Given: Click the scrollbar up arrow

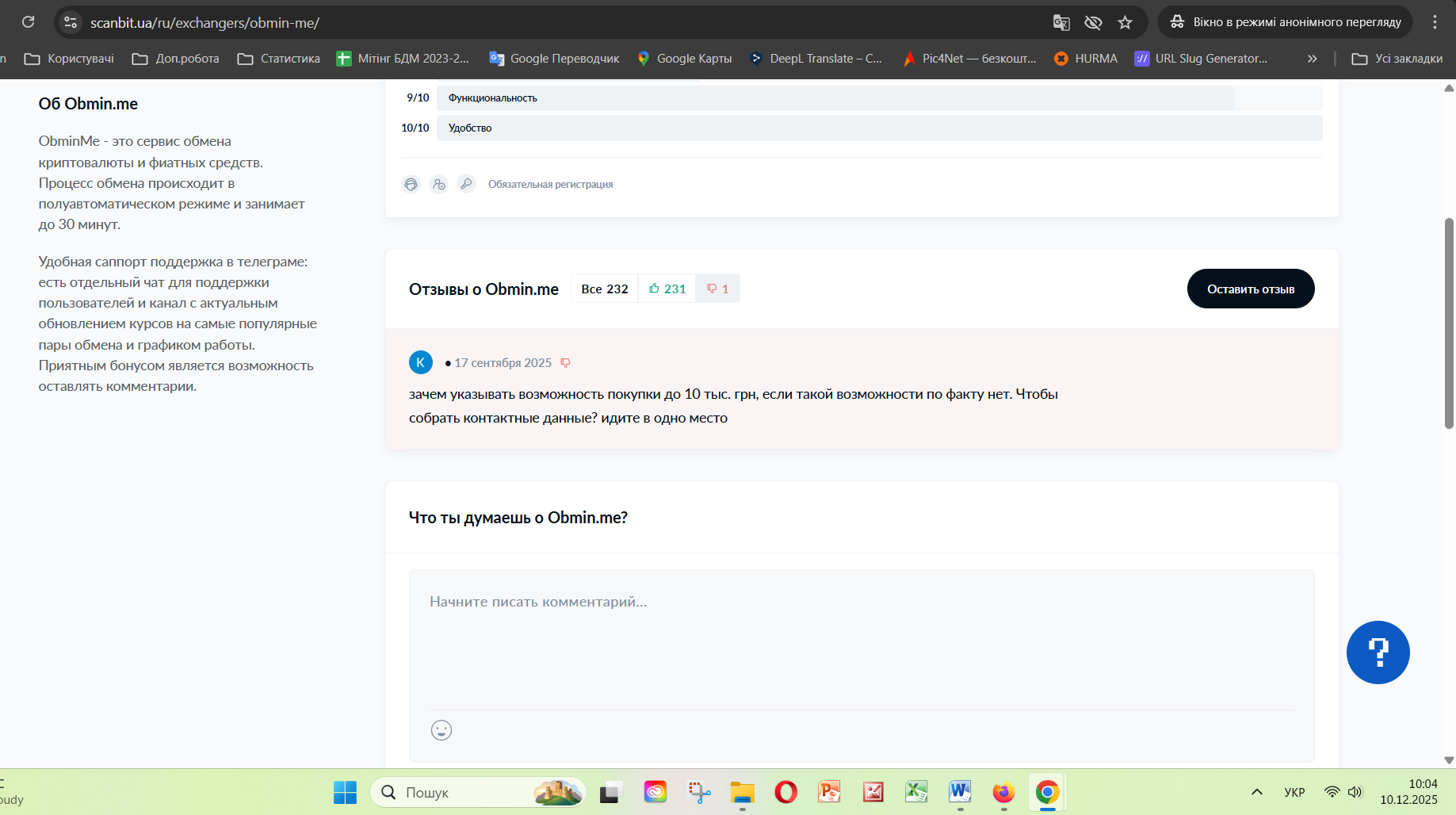Looking at the screenshot, I should [x=1449, y=88].
